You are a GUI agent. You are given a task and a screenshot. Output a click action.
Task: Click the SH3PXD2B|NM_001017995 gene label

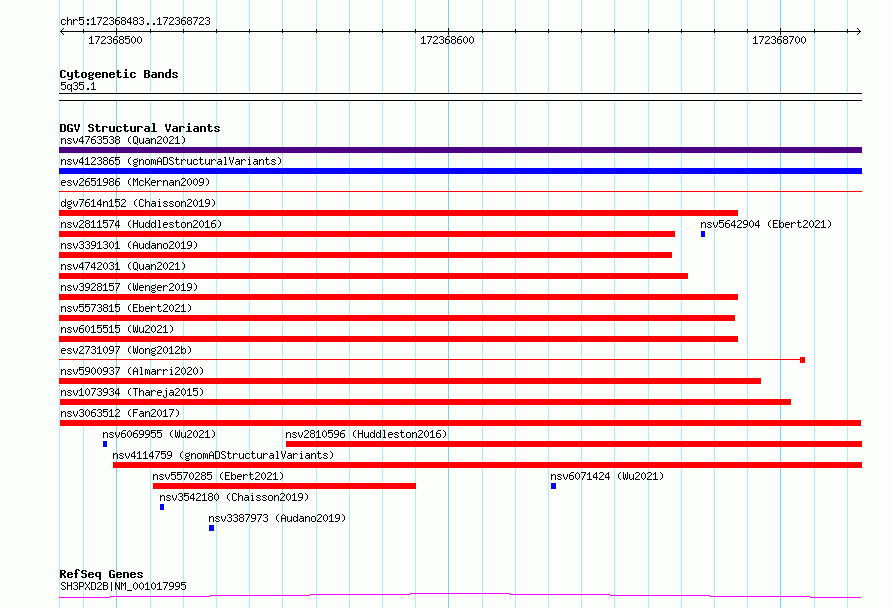coord(123,586)
